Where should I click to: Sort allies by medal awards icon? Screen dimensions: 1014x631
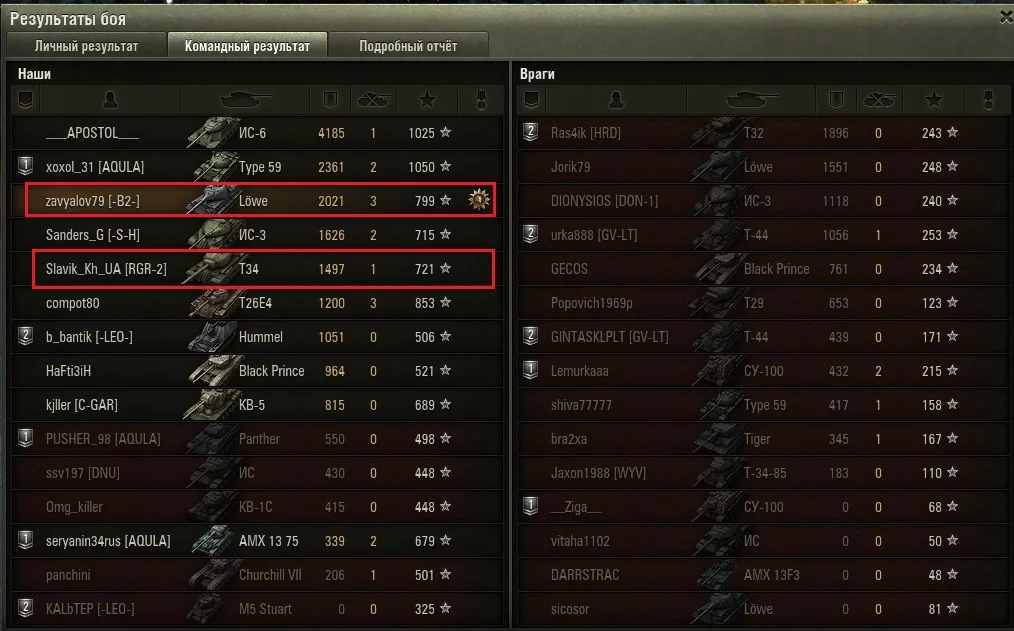481,100
